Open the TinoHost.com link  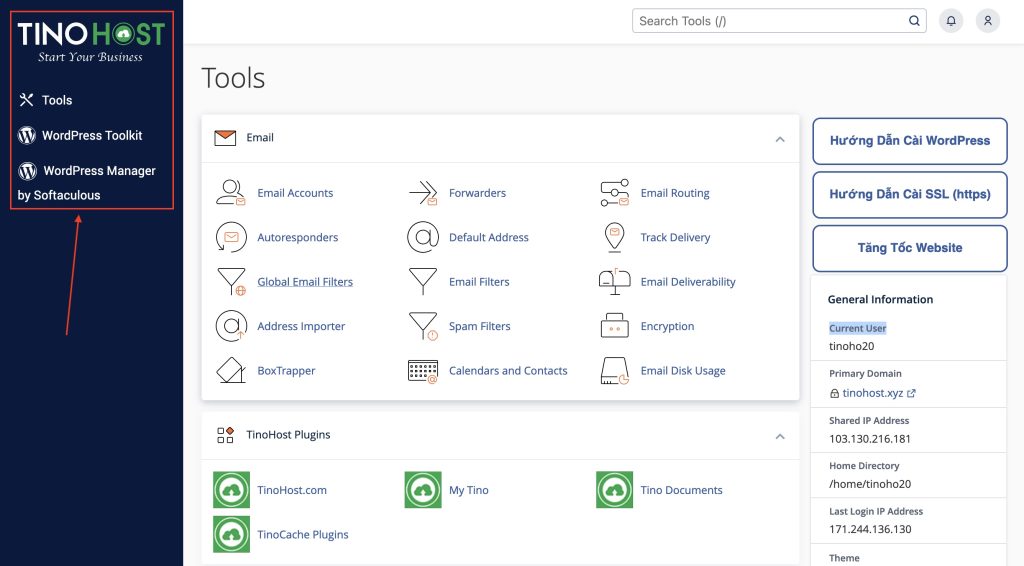[x=292, y=490]
